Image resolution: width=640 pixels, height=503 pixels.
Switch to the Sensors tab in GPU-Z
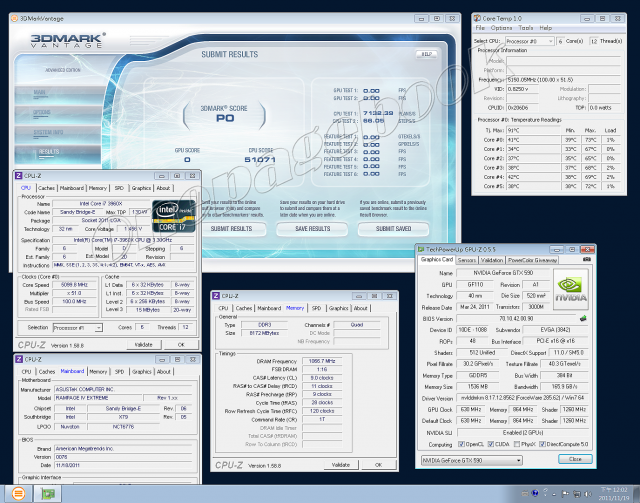467,260
